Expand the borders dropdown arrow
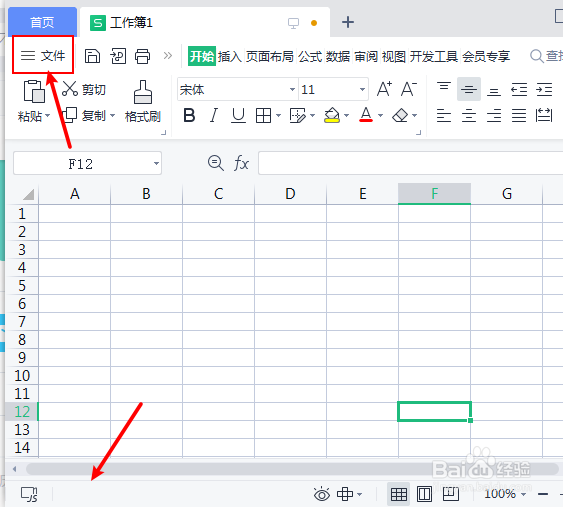 click(x=278, y=116)
